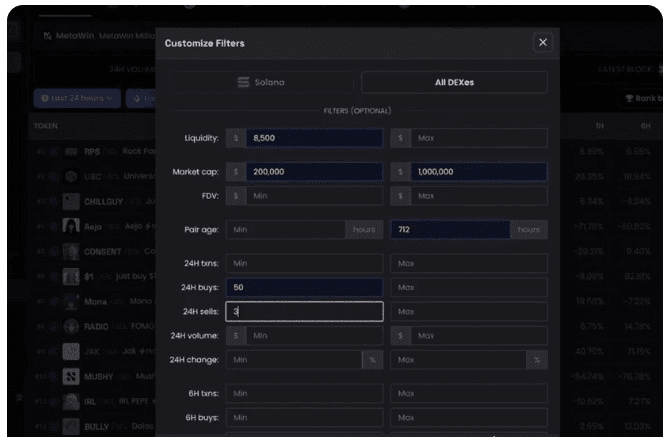671x437 pixels.
Task: Switch to the Solana tab
Action: click(x=262, y=82)
